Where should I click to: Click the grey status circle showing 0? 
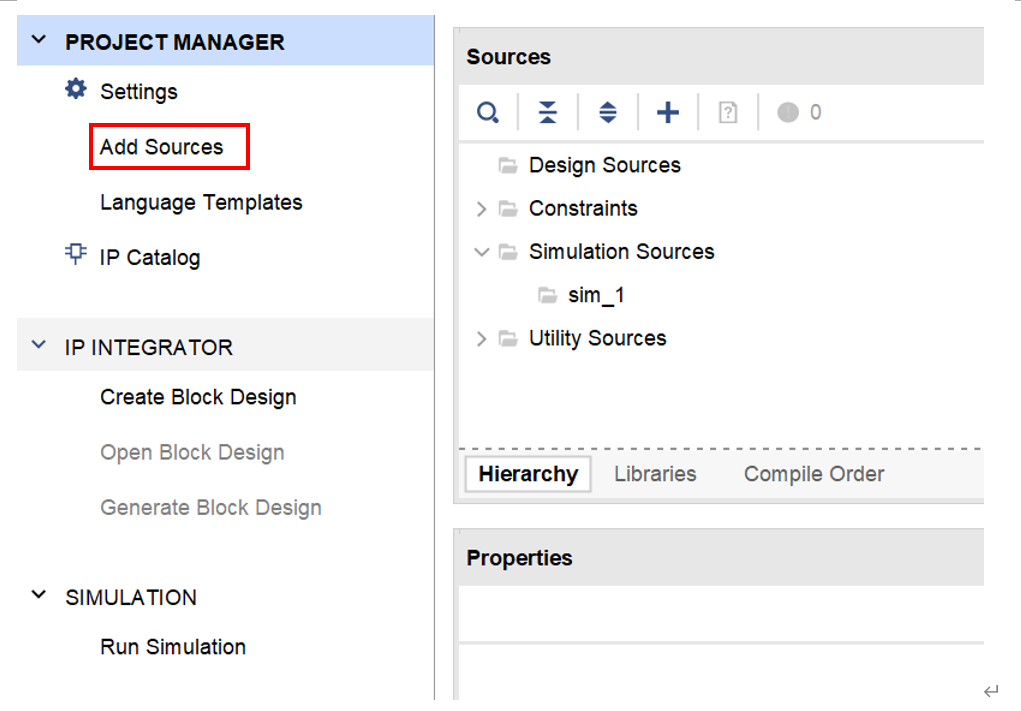(788, 112)
